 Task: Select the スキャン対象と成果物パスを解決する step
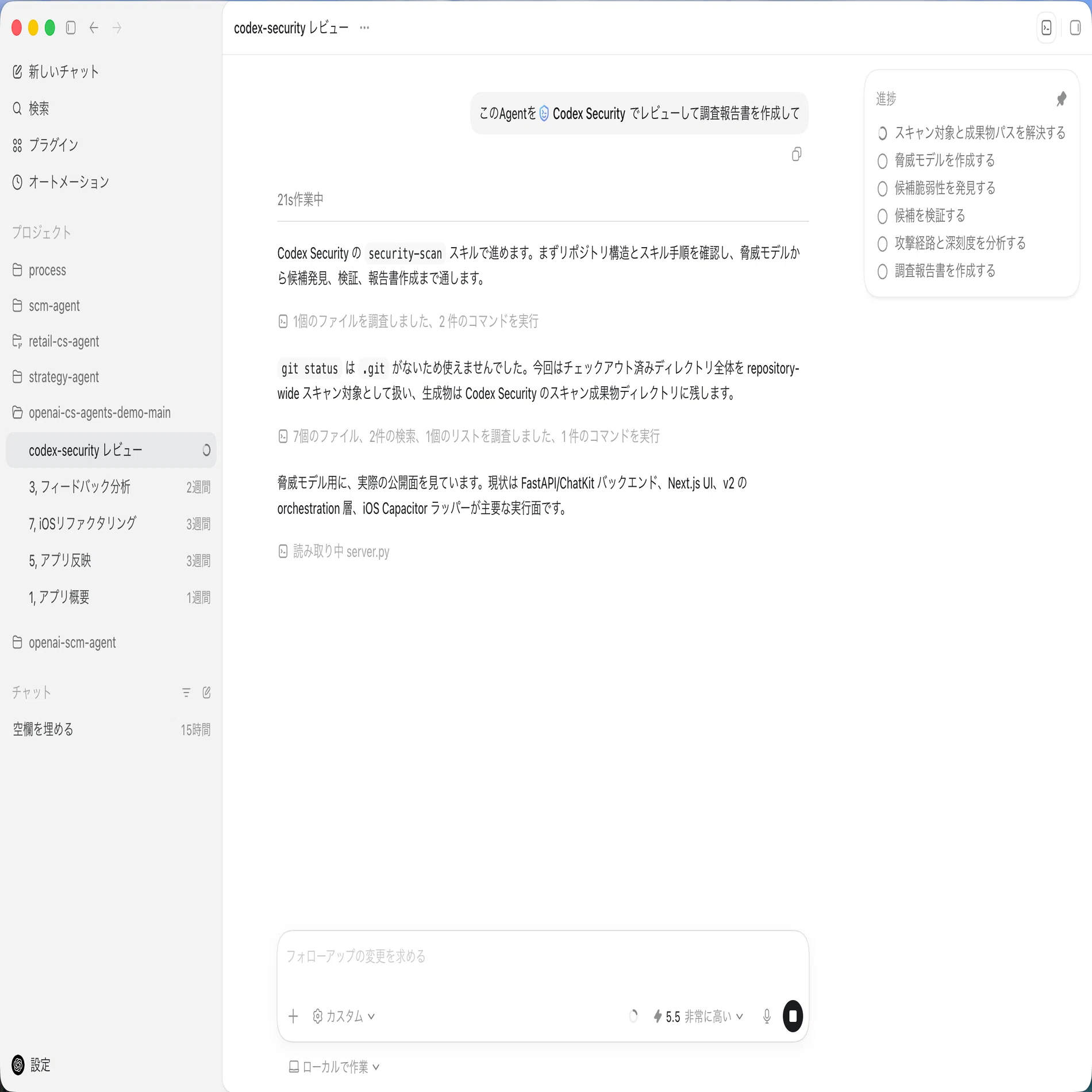pos(971,133)
